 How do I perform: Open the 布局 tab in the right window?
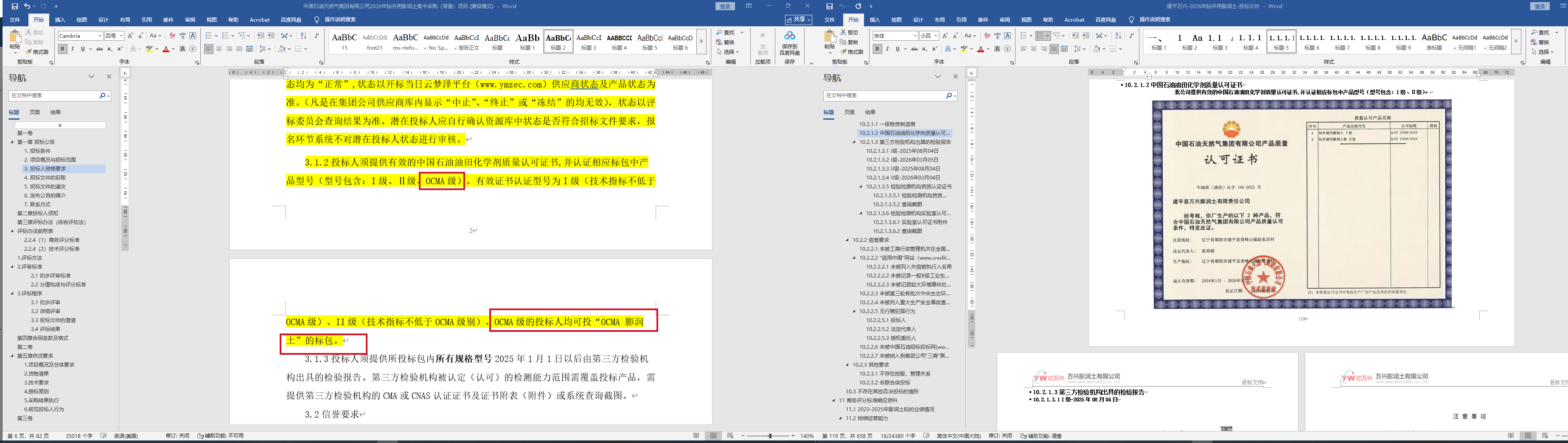pyautogui.click(x=940, y=20)
